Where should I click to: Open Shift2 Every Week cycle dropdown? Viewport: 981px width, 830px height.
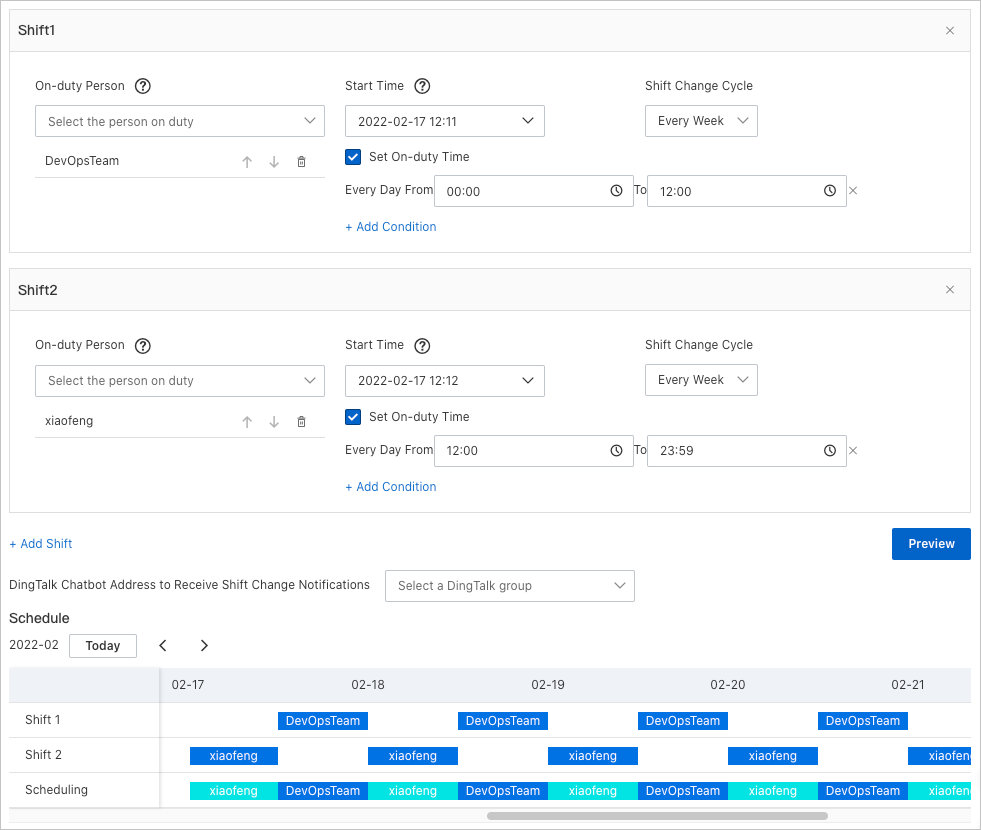[x=701, y=380]
